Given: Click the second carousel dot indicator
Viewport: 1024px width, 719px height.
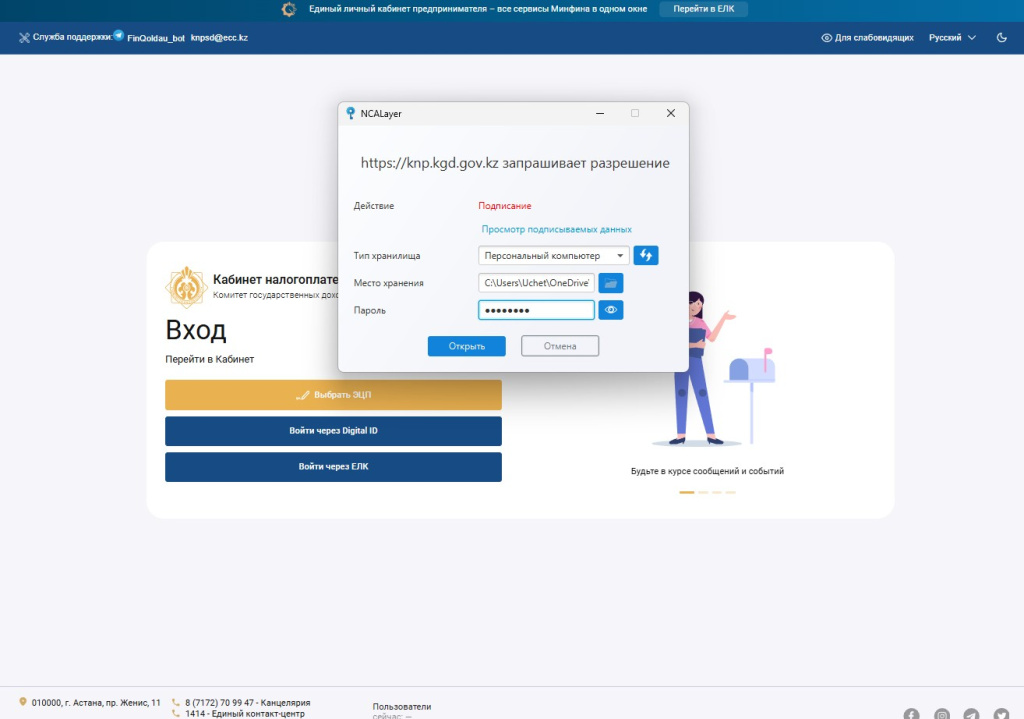Looking at the screenshot, I should (x=702, y=492).
